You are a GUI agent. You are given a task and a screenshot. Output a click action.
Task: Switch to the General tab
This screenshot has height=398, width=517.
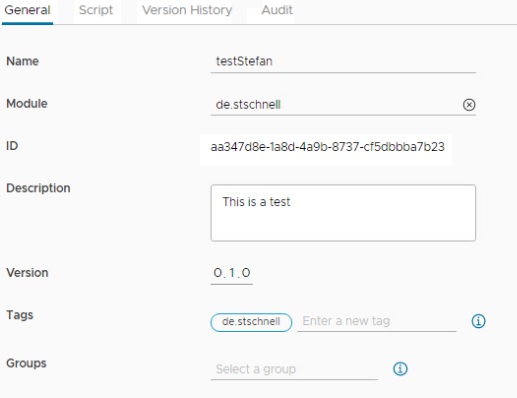click(27, 10)
